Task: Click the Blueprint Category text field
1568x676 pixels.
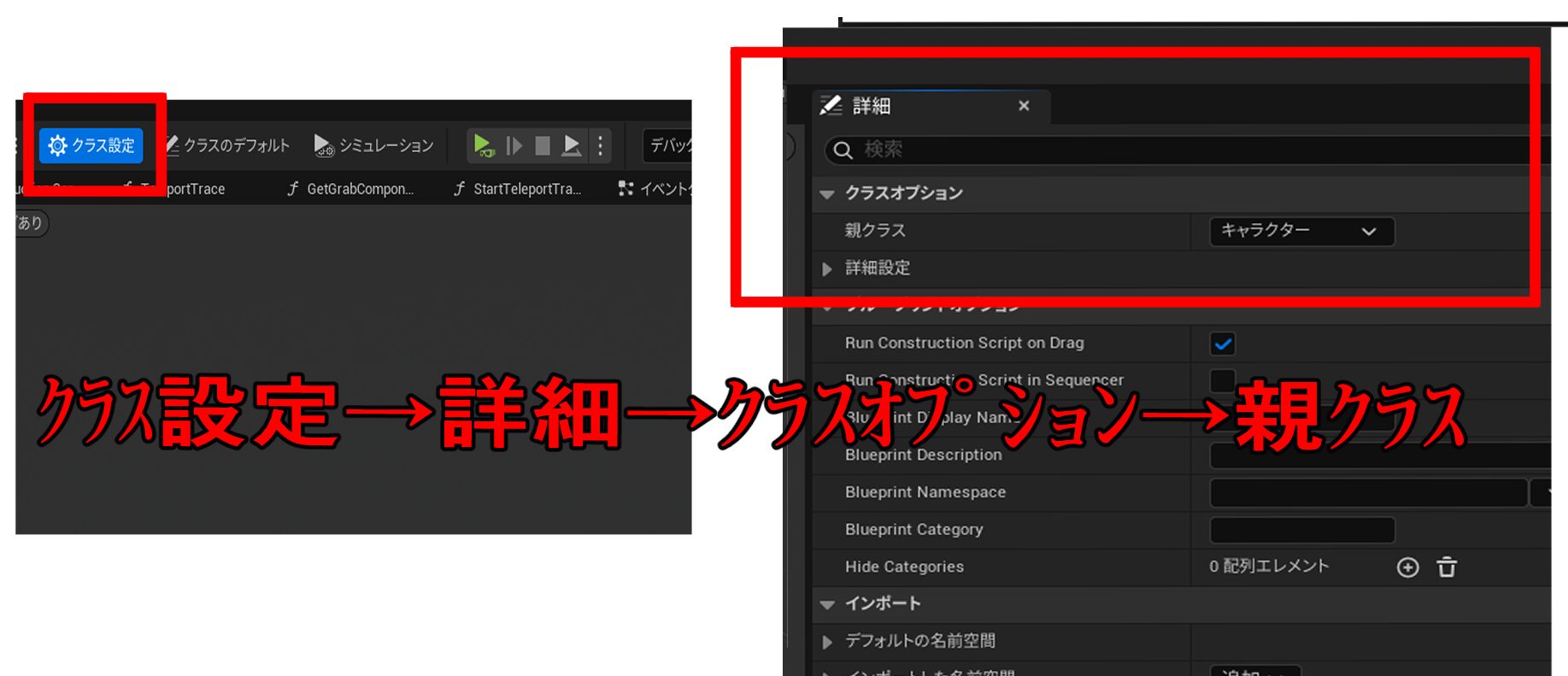Action: click(x=1301, y=530)
